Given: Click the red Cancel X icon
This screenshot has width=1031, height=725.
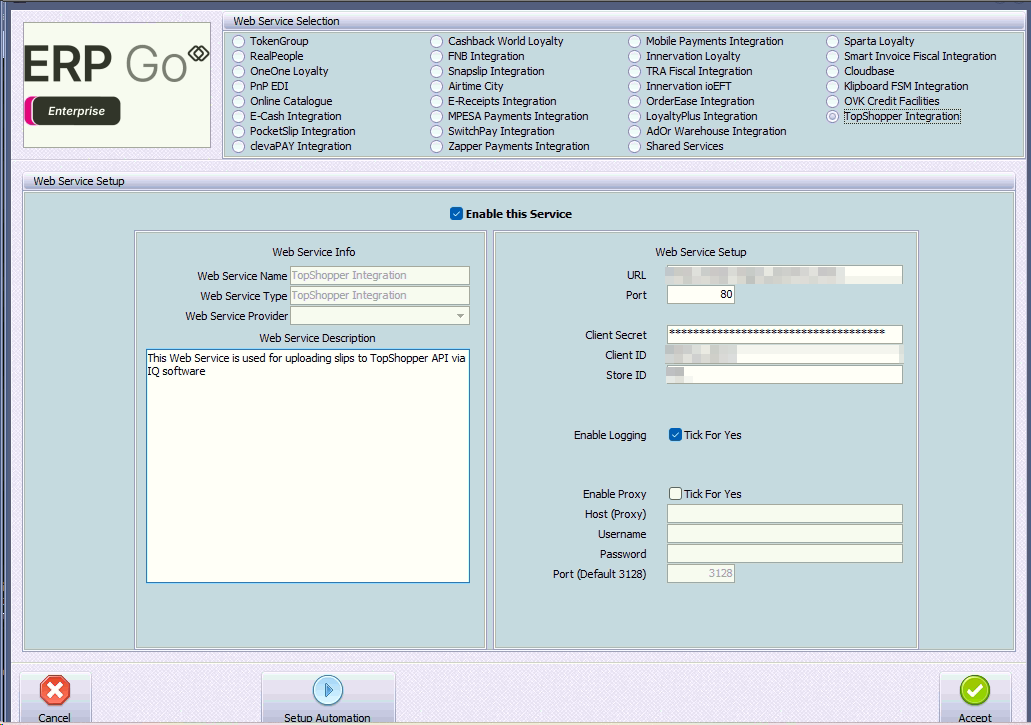Looking at the screenshot, I should tap(55, 691).
